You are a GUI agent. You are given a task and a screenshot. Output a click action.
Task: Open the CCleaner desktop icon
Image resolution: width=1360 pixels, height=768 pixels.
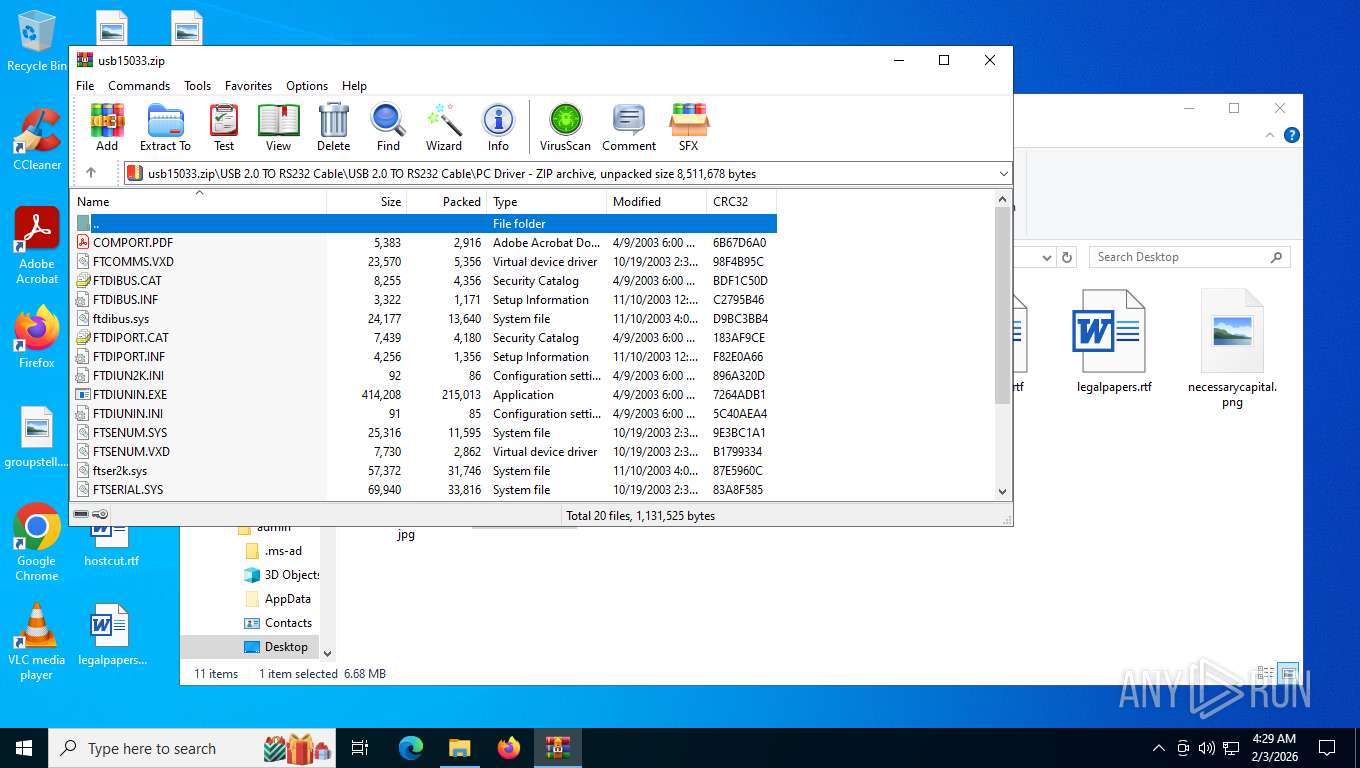37,140
